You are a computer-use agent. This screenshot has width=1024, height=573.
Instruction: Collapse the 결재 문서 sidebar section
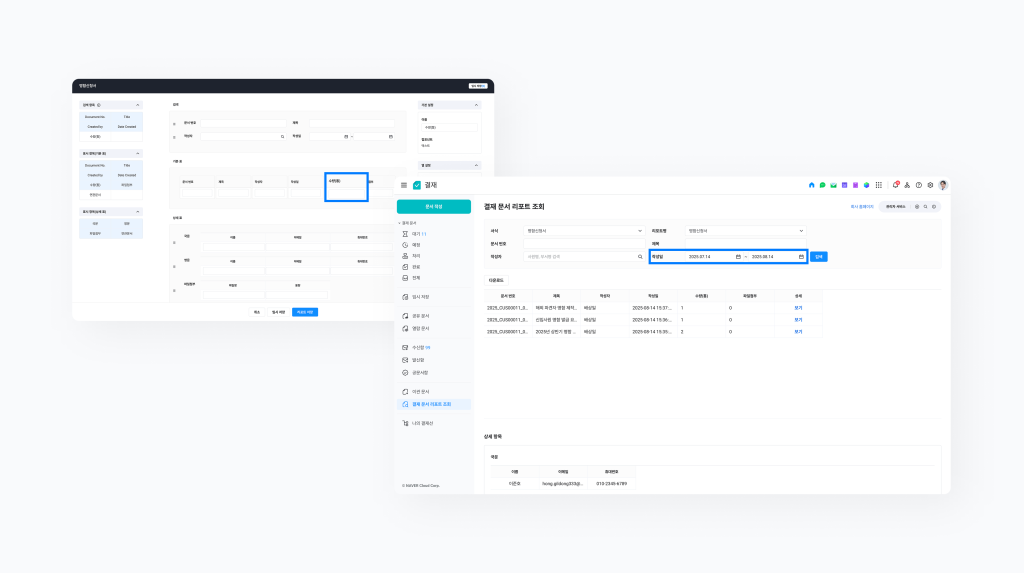[x=400, y=222]
